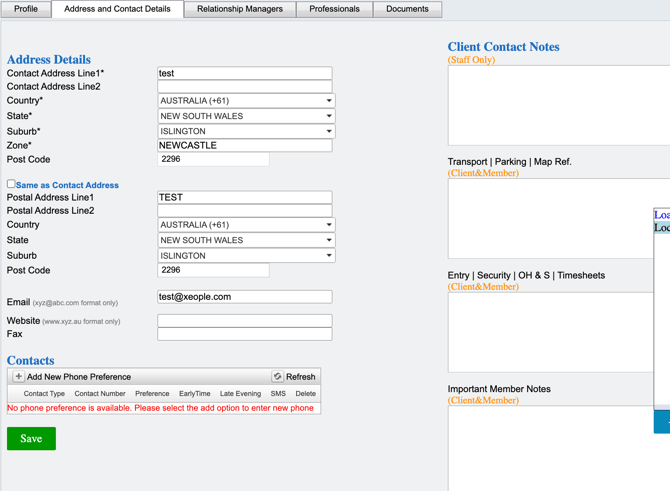Click the postal Post Code field under Suburb
Screen dimensions: 670x491
[x=214, y=270]
